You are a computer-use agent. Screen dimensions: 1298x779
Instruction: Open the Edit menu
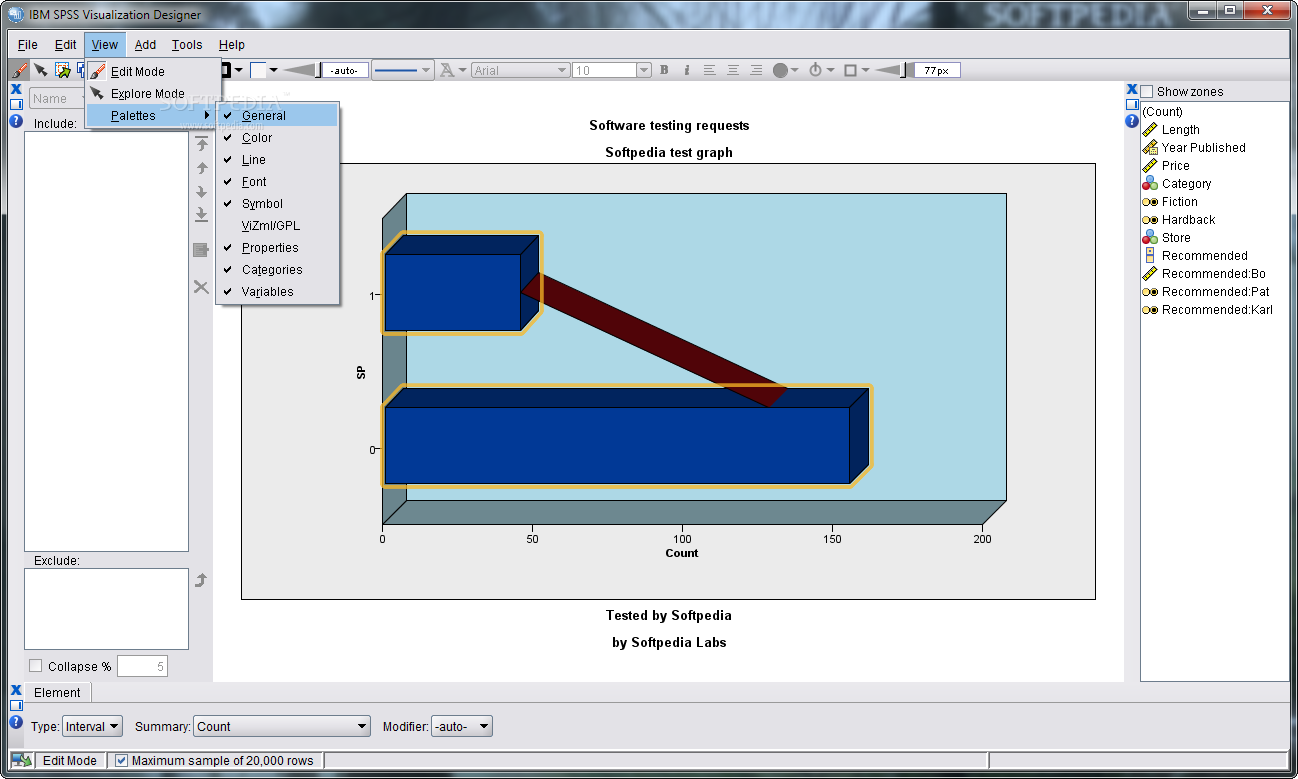(65, 44)
